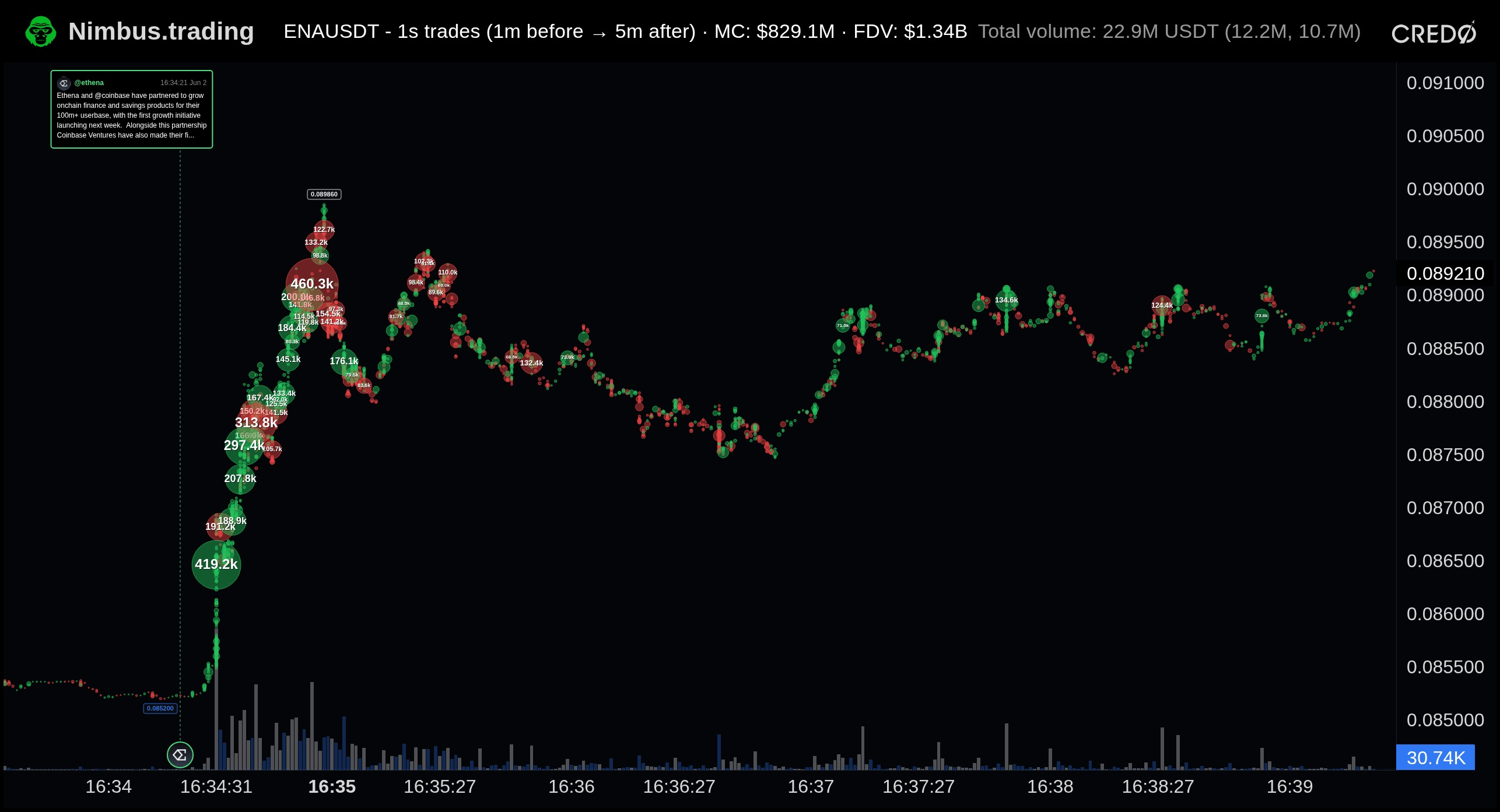Click the 110.0k red trade bubble
Screen dimensions: 1500x812
click(448, 272)
